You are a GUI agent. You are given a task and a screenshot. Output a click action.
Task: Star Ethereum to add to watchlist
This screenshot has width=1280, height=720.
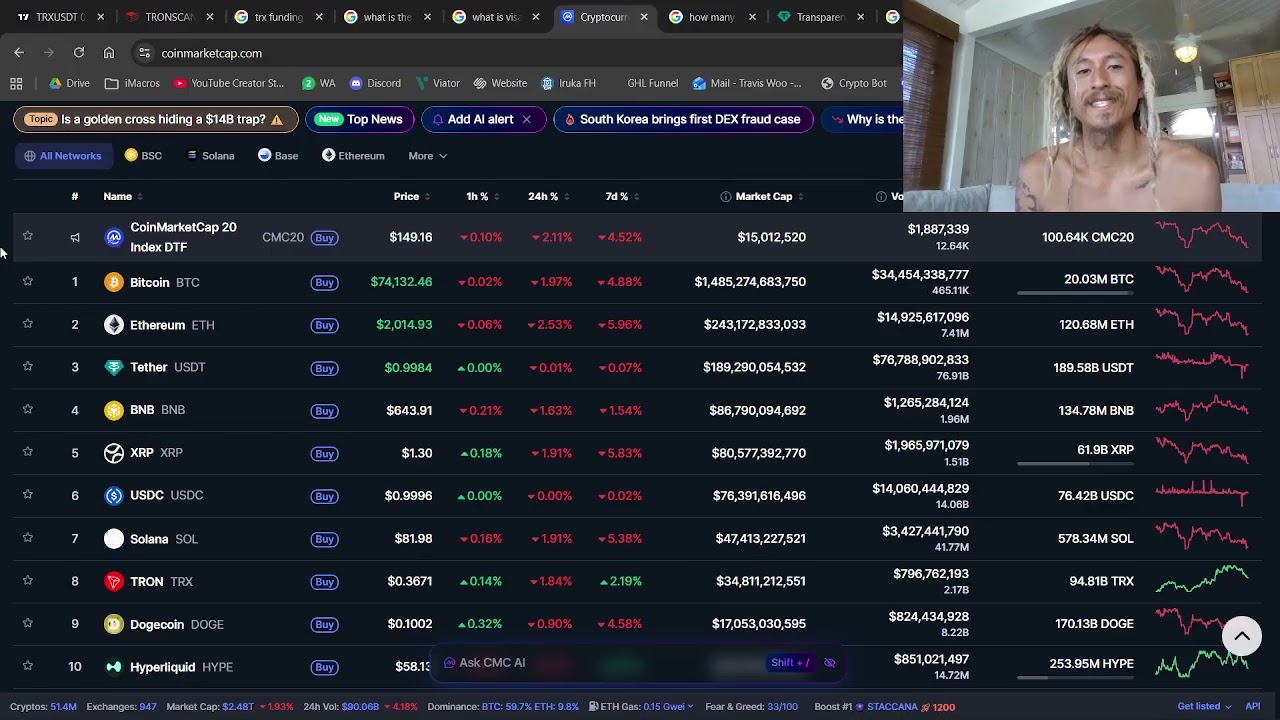pos(28,324)
